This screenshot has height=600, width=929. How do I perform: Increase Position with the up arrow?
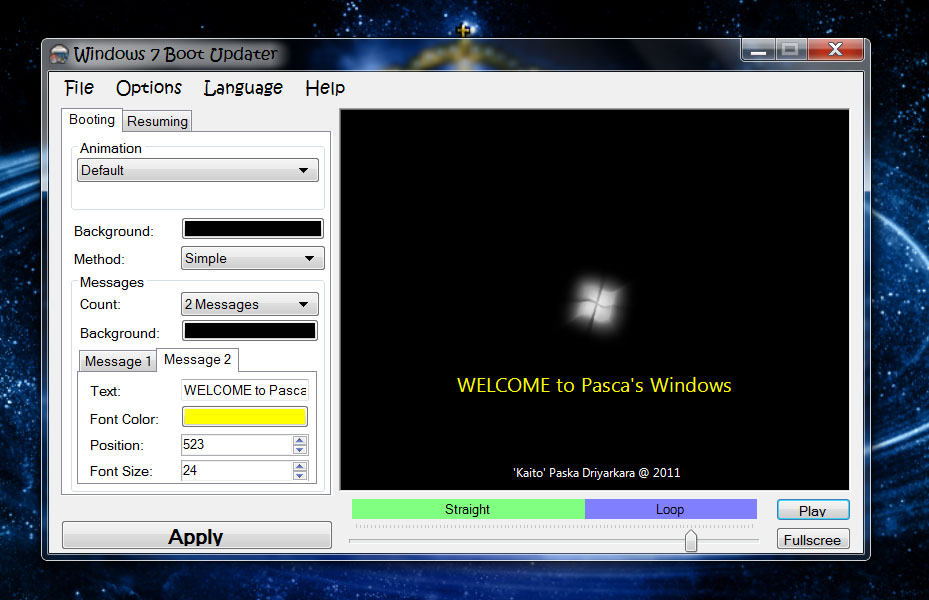[x=300, y=440]
